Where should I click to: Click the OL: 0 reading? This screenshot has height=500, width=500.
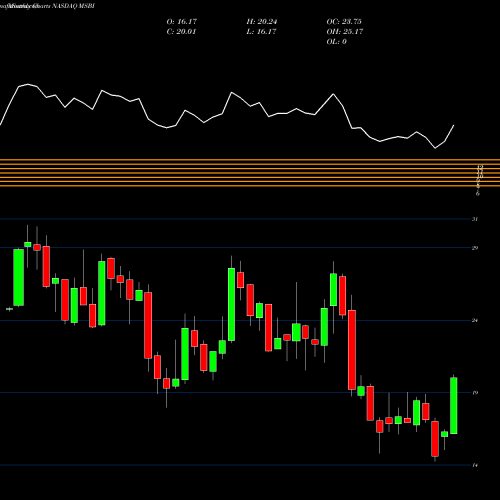[x=336, y=42]
